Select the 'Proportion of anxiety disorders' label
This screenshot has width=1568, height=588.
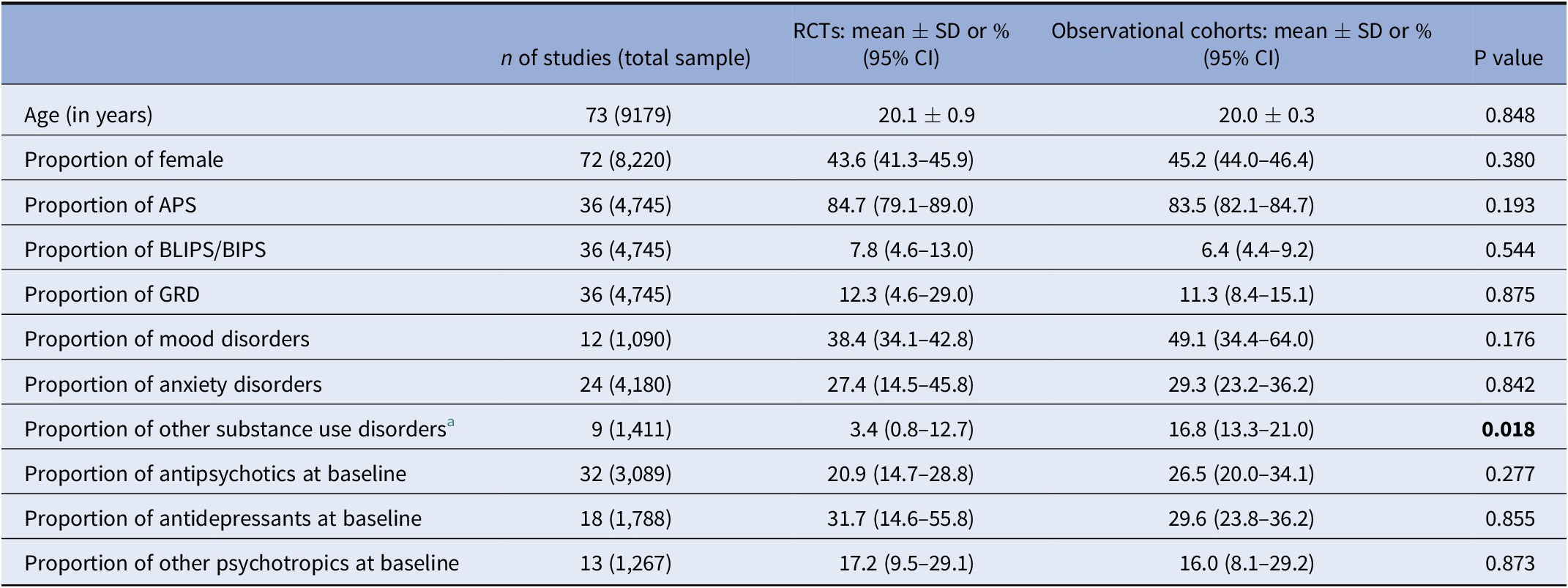pos(173,384)
